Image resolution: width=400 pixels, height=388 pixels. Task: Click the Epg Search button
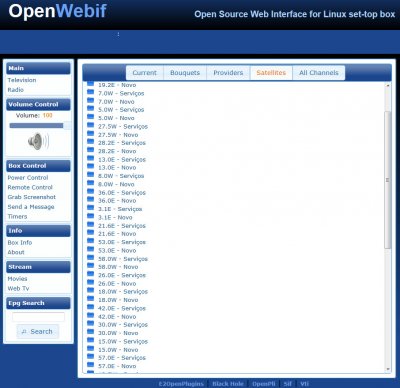38,332
